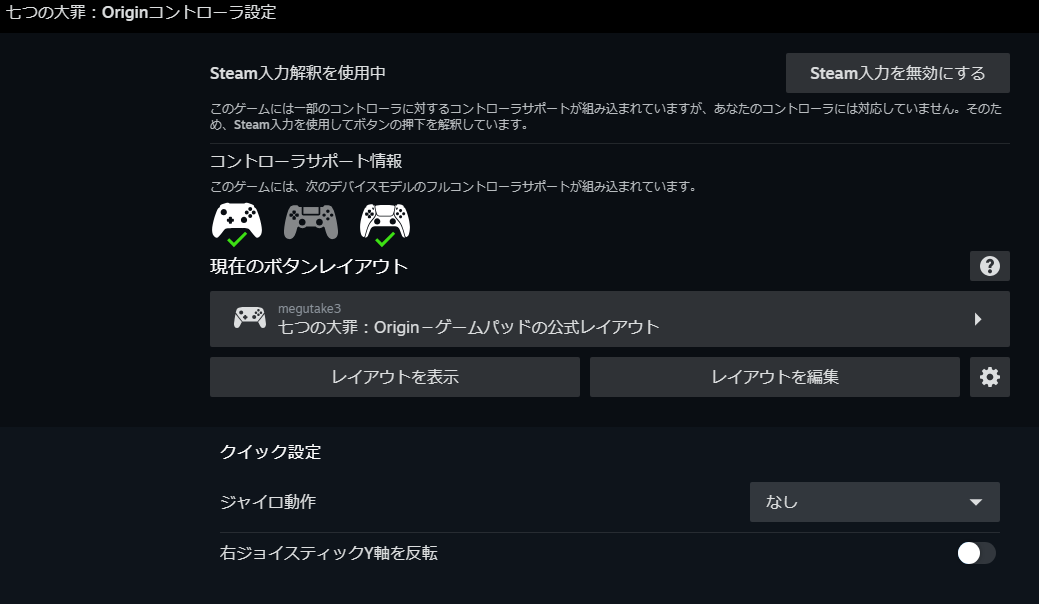The width and height of the screenshot is (1039, 604).
Task: Click the grayed-out PS4 controller icon
Action: pyautogui.click(x=311, y=221)
